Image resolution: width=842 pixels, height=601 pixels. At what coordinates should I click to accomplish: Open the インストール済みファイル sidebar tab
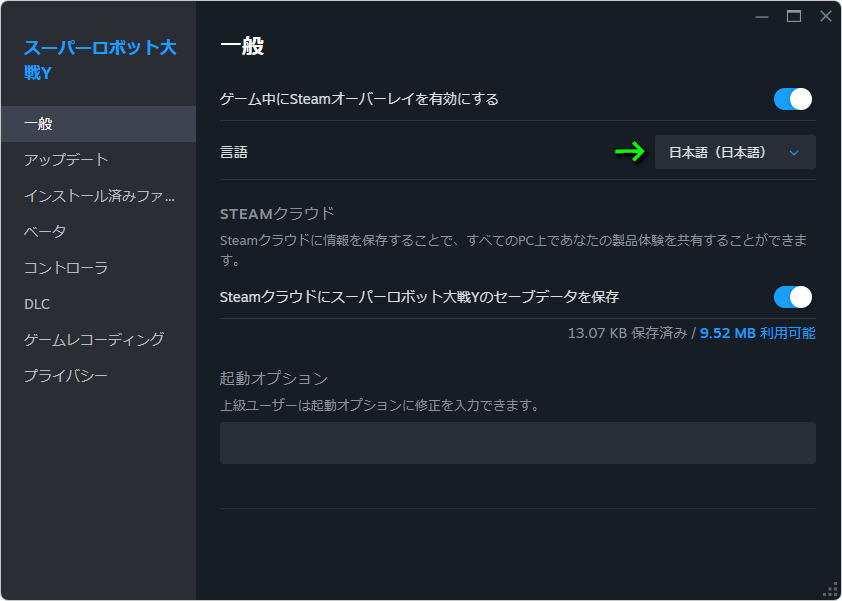[98, 196]
